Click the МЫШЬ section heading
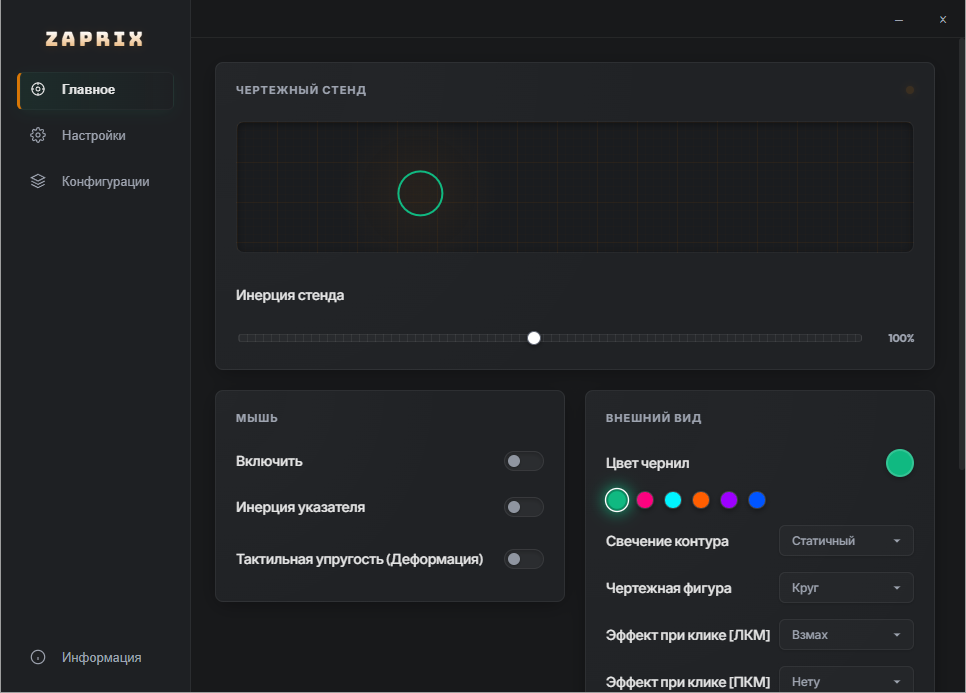Viewport: 966px width, 693px height. 256,418
